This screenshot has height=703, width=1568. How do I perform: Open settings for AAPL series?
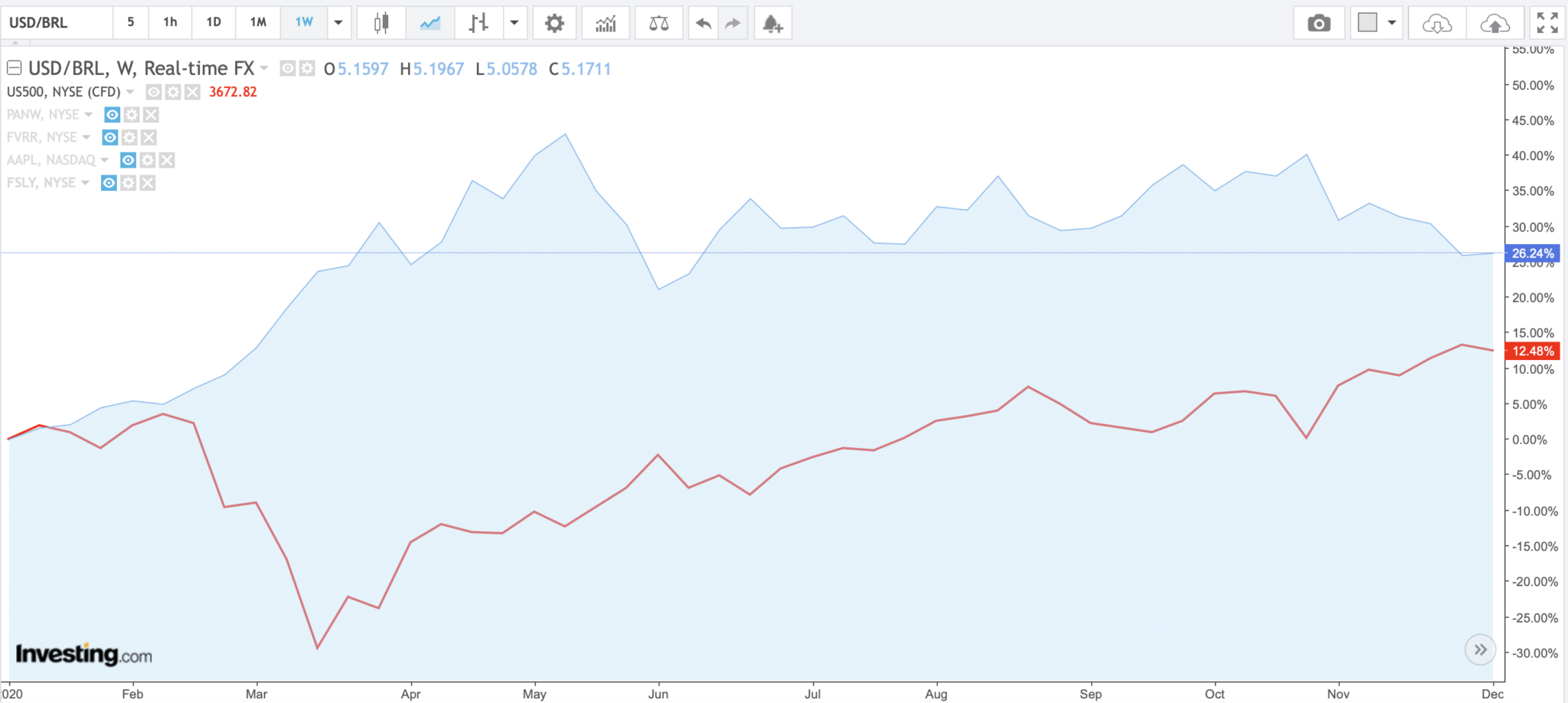pyautogui.click(x=148, y=160)
